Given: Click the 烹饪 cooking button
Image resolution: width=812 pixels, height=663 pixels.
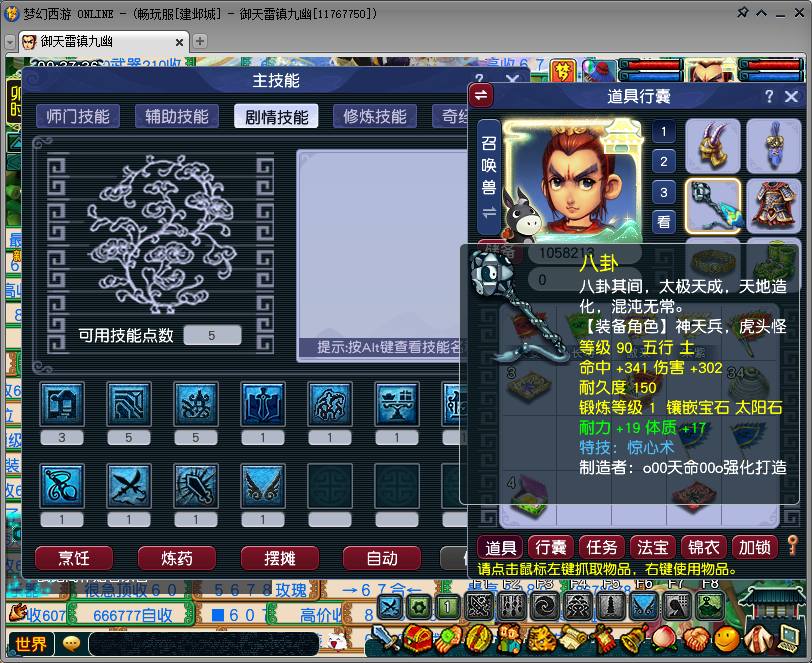Looking at the screenshot, I should (73, 559).
